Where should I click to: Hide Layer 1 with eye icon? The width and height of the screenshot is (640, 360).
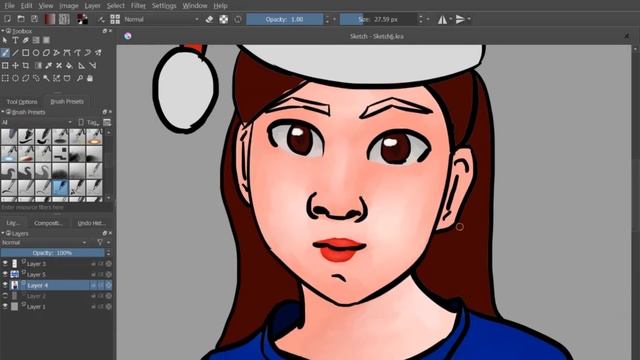click(x=5, y=306)
